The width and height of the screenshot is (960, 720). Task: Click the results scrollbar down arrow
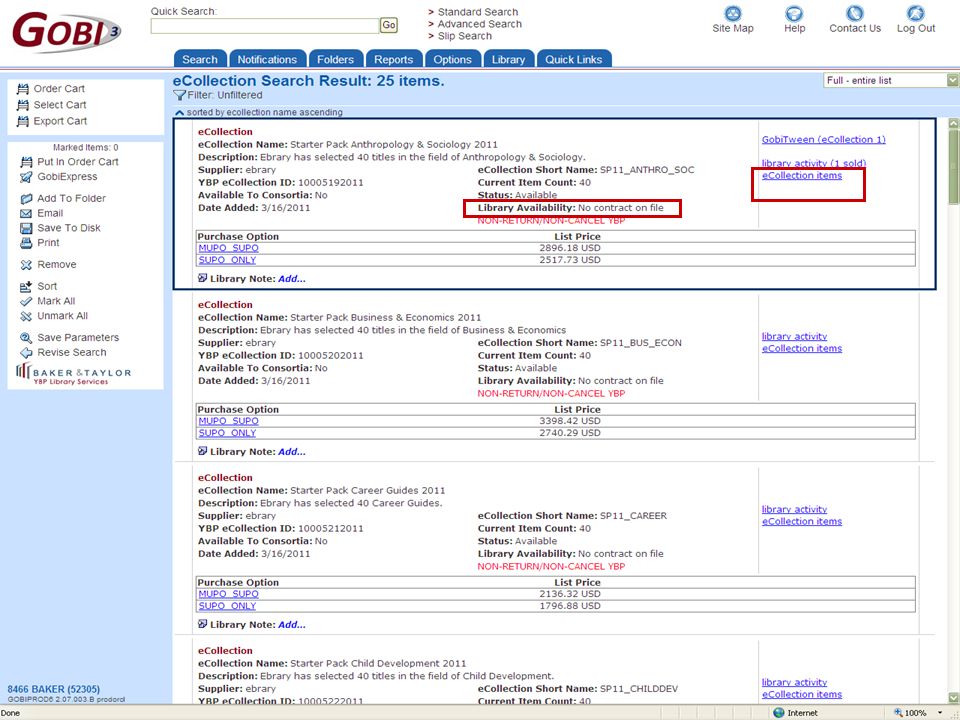953,697
